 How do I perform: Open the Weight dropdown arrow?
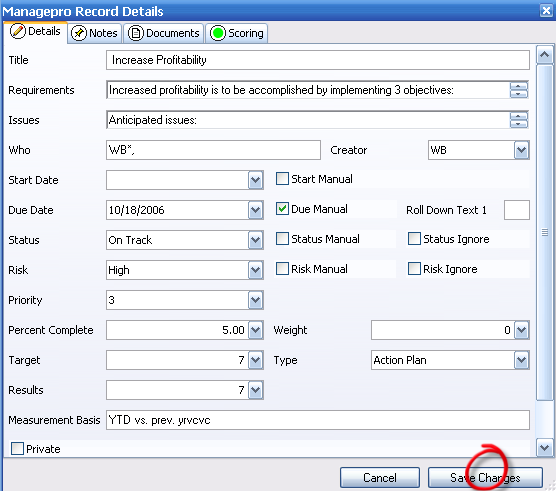click(521, 330)
